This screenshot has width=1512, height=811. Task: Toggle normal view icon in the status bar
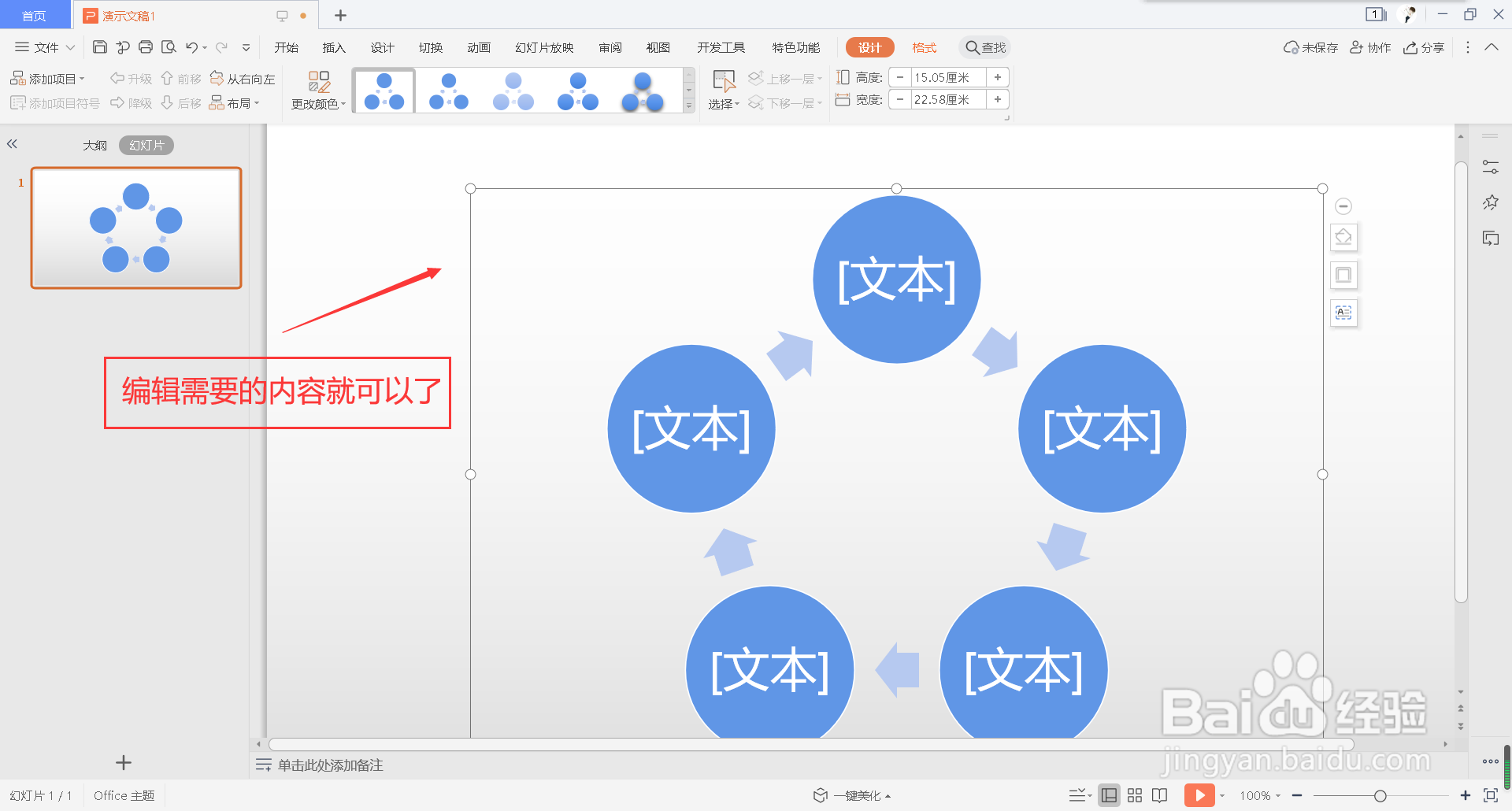pyautogui.click(x=1109, y=795)
